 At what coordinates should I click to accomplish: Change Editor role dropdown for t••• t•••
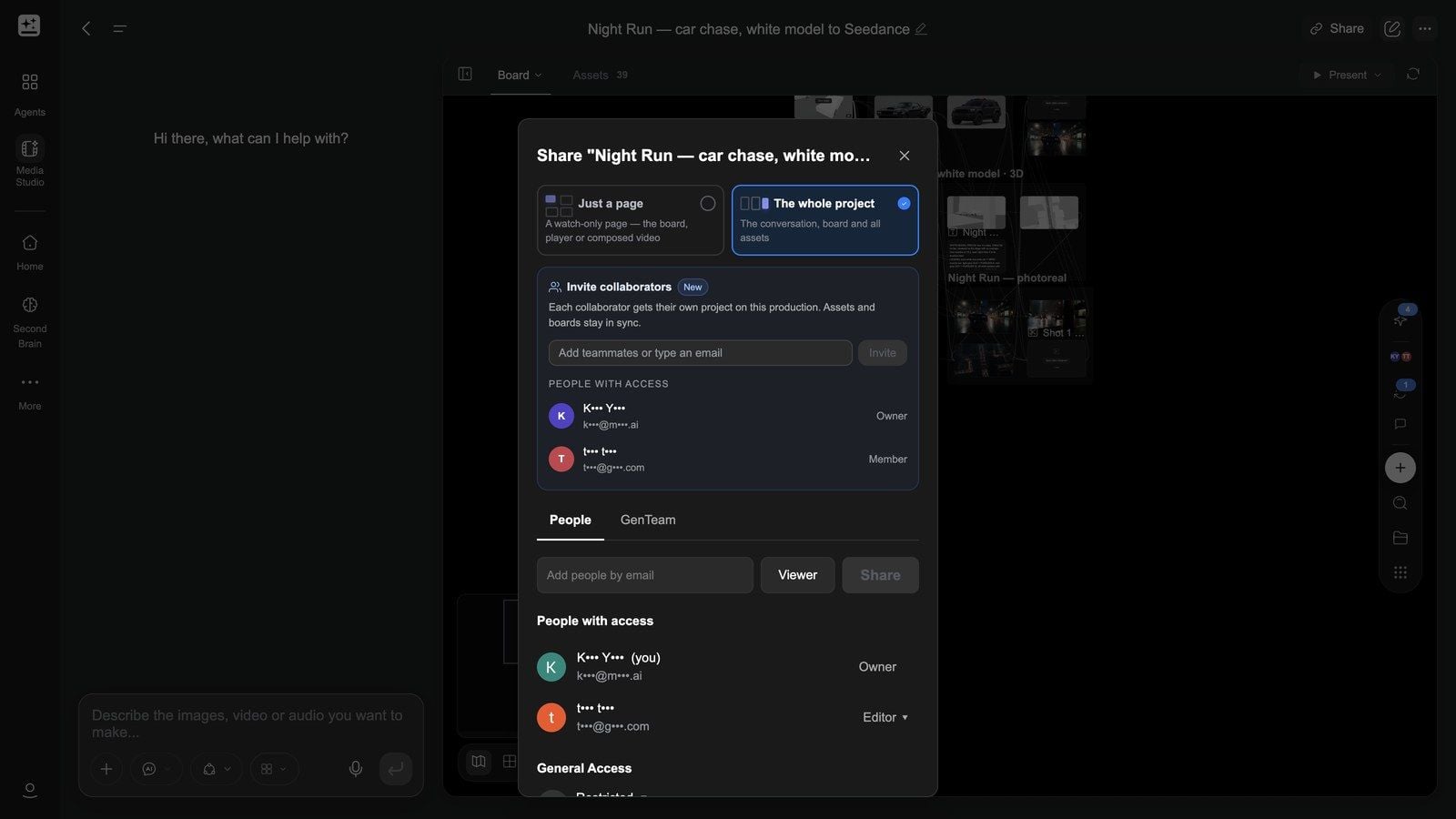[885, 717]
